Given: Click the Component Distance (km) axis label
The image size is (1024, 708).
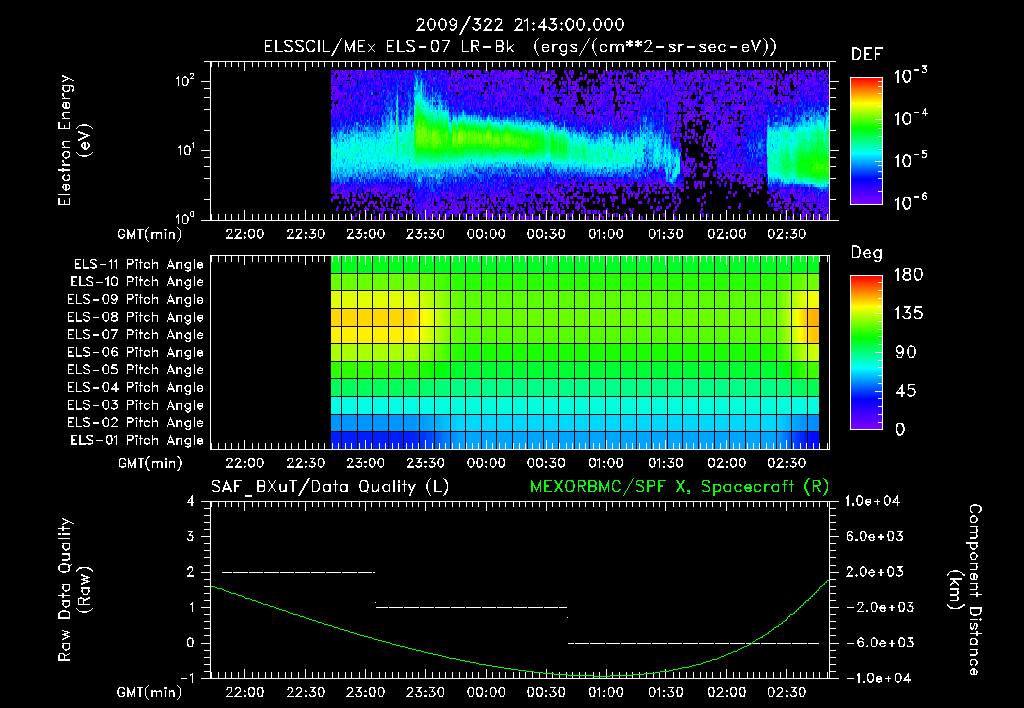Looking at the screenshot, I should [x=965, y=590].
